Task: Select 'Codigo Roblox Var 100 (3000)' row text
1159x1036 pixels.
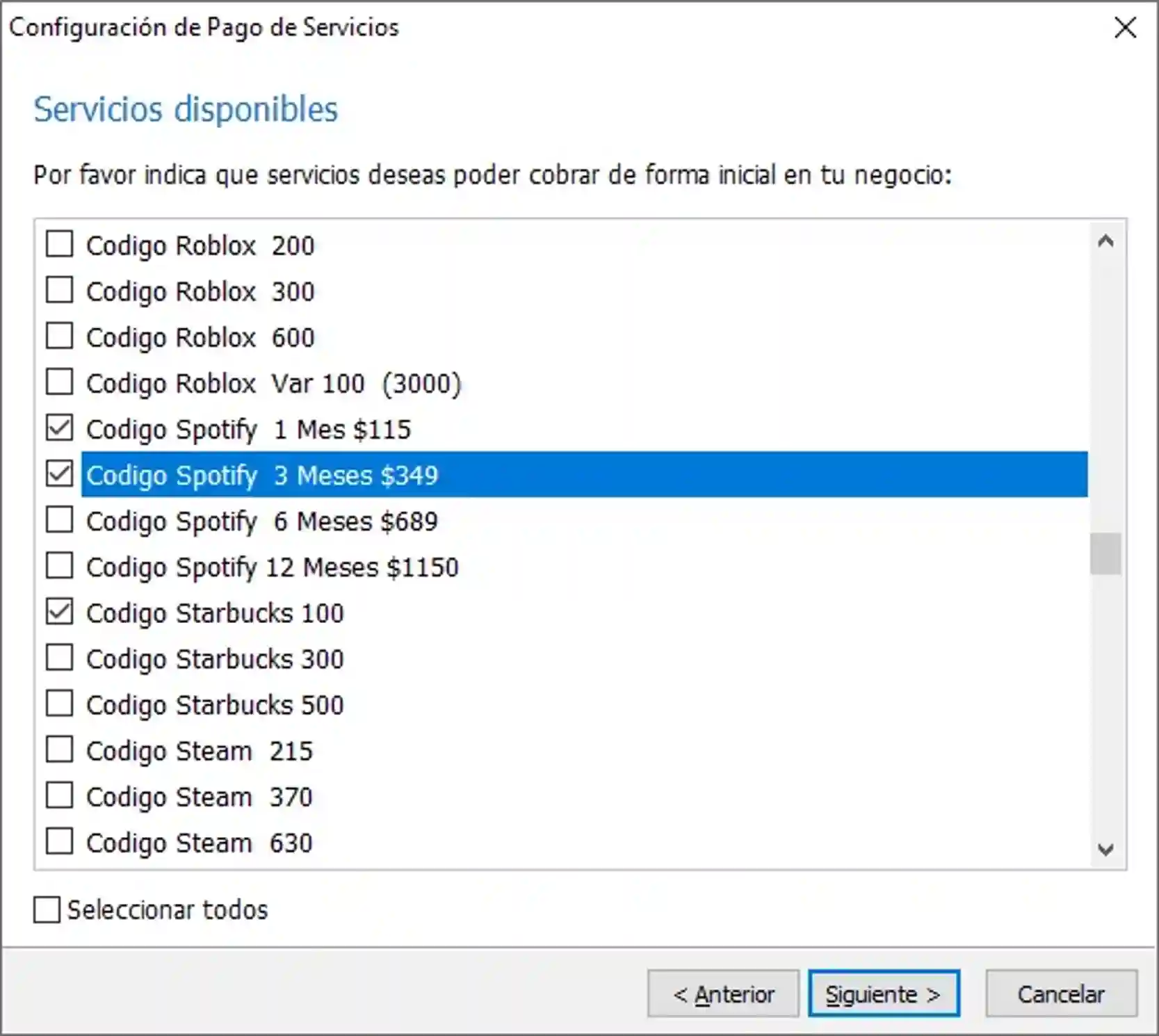Action: [274, 384]
